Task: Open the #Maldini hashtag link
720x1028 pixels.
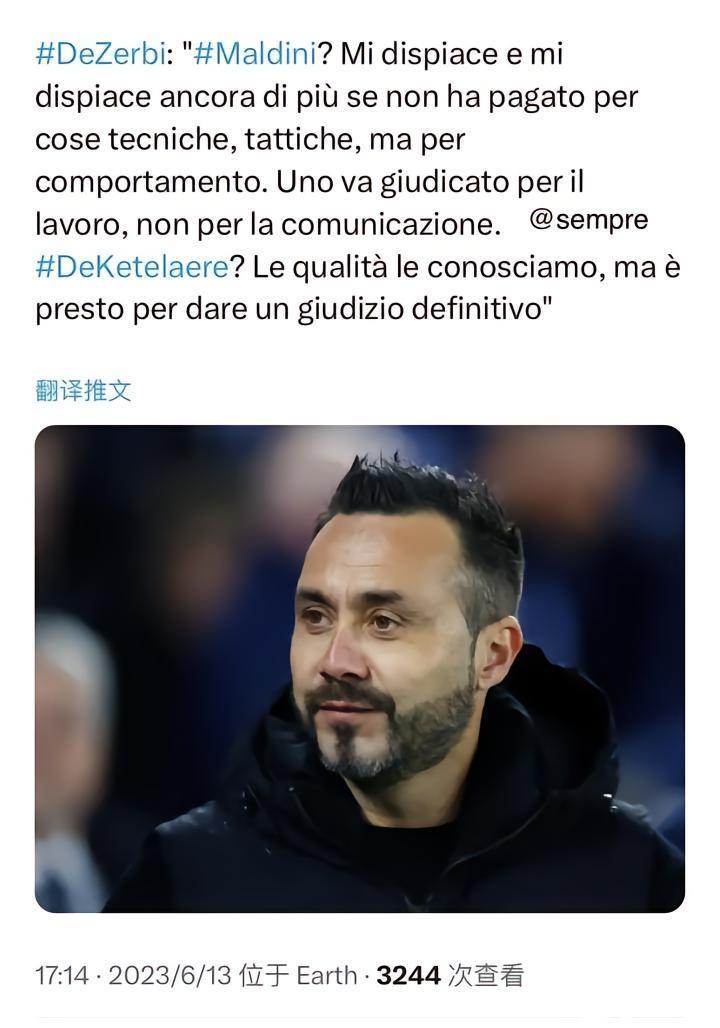Action: coord(256,54)
